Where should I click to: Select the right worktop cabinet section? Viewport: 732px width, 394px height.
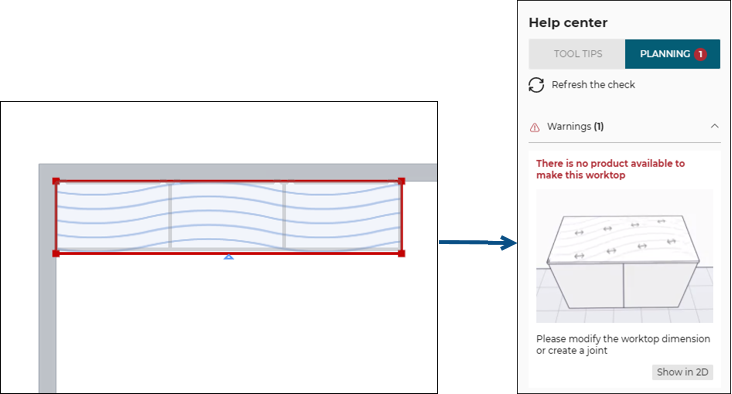tap(343, 216)
